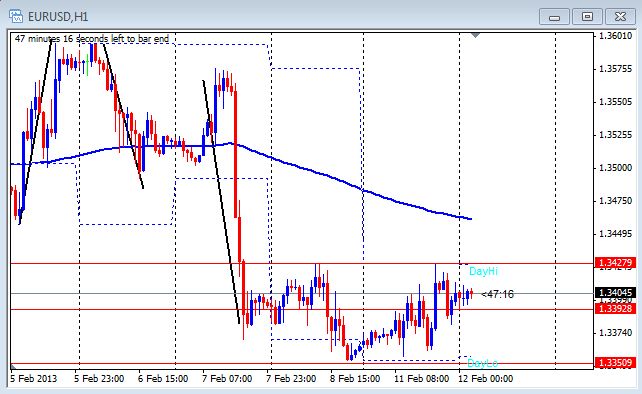Select the red horizontal line at 1.33928
Viewport: 642px width, 394px height.
[302, 309]
